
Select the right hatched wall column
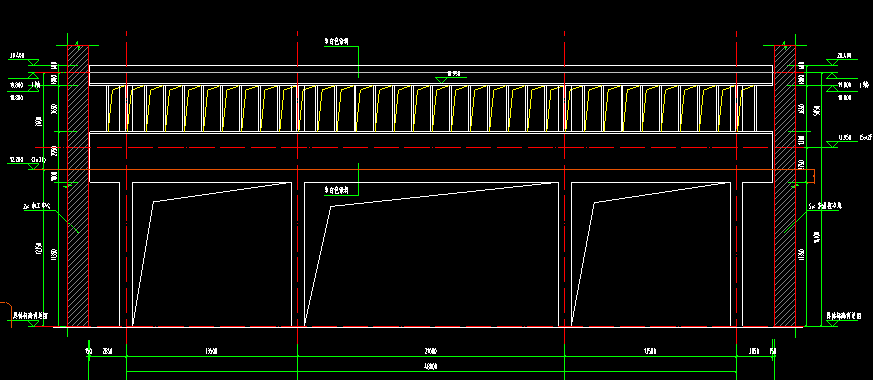pos(784,186)
